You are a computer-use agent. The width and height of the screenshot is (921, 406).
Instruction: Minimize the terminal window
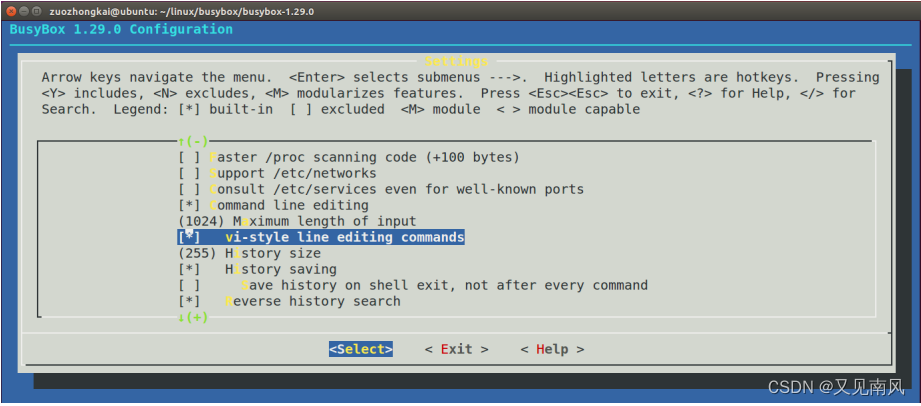23,11
